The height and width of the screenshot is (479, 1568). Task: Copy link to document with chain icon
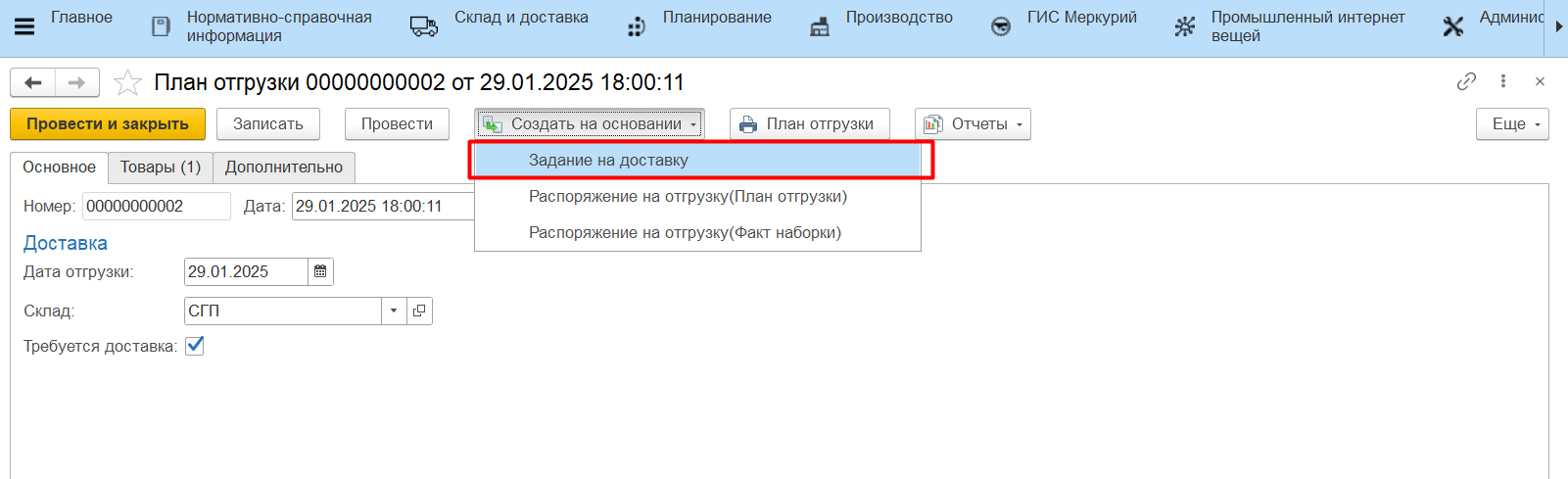coord(1466,81)
